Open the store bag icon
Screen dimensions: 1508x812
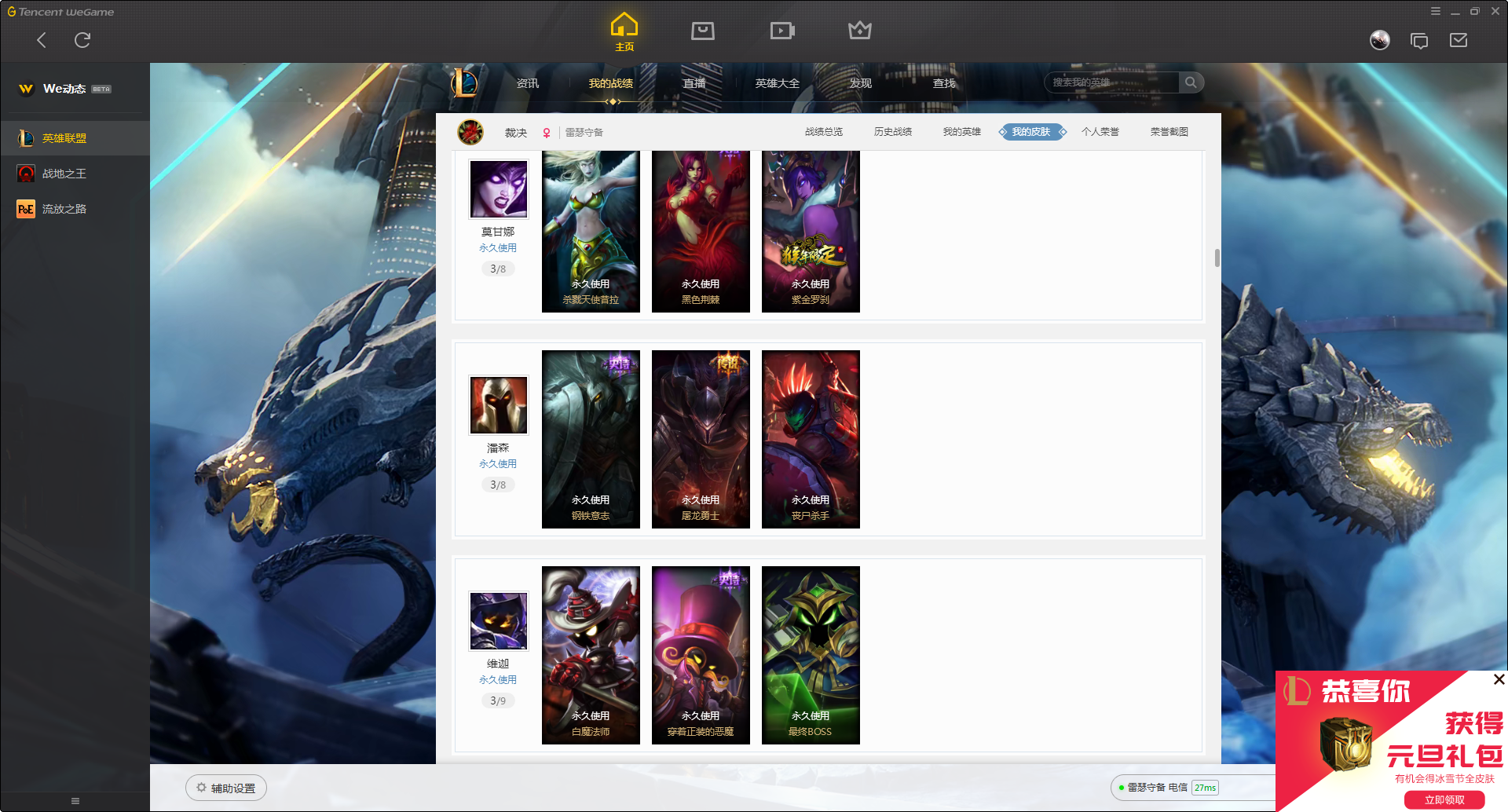[703, 31]
